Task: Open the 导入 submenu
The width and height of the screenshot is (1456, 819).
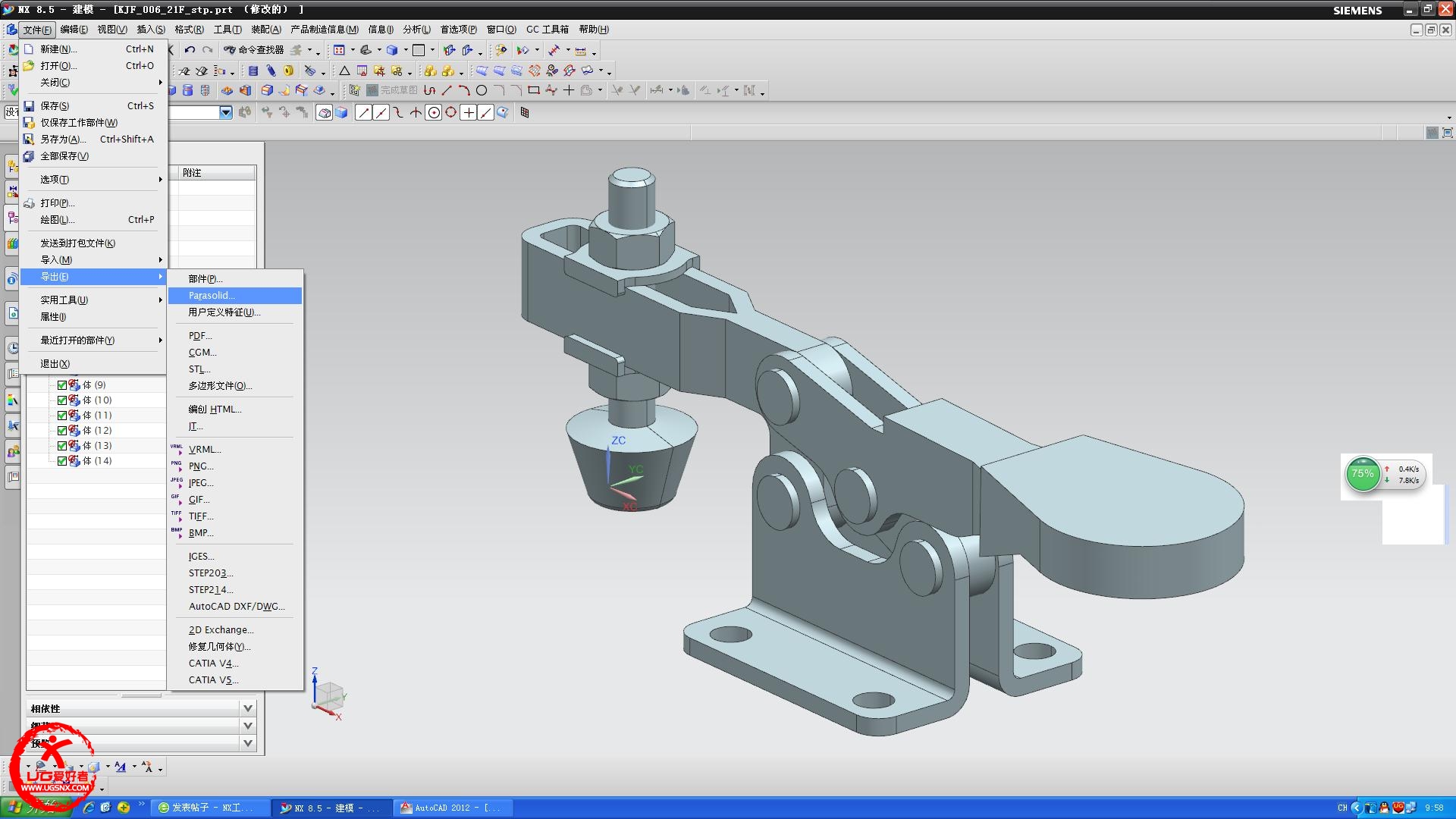Action: 94,260
